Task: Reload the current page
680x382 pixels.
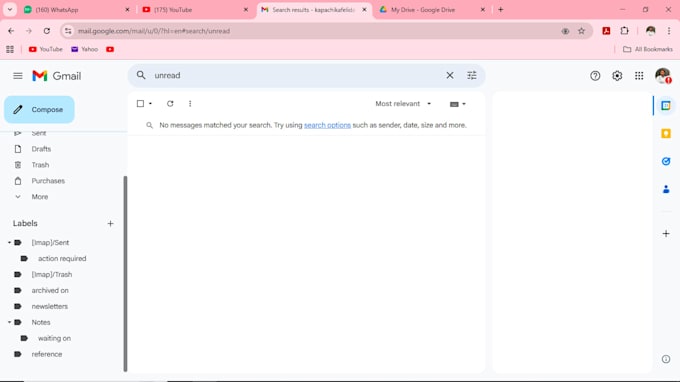Action: [x=47, y=31]
